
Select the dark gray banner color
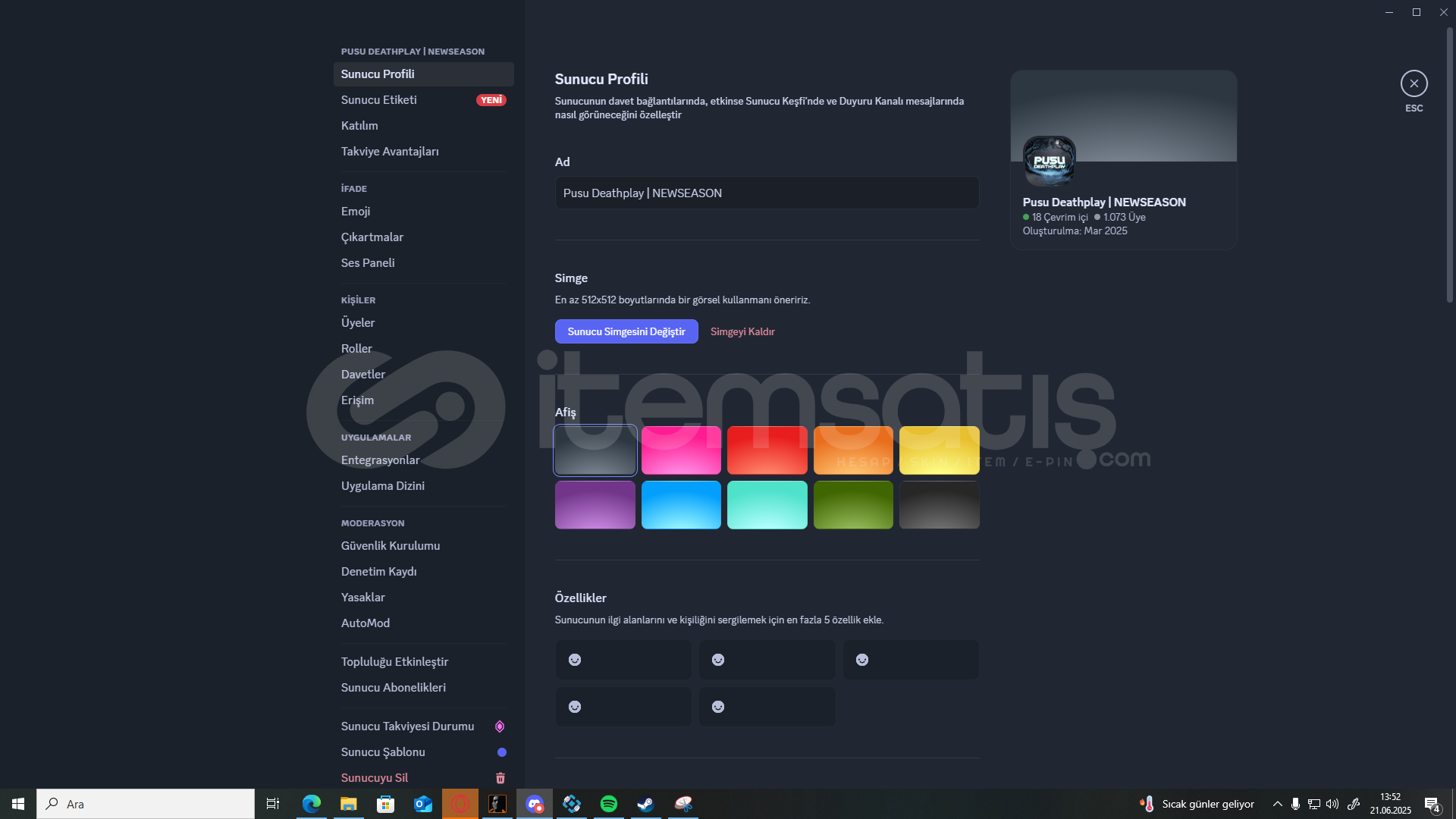595,450
